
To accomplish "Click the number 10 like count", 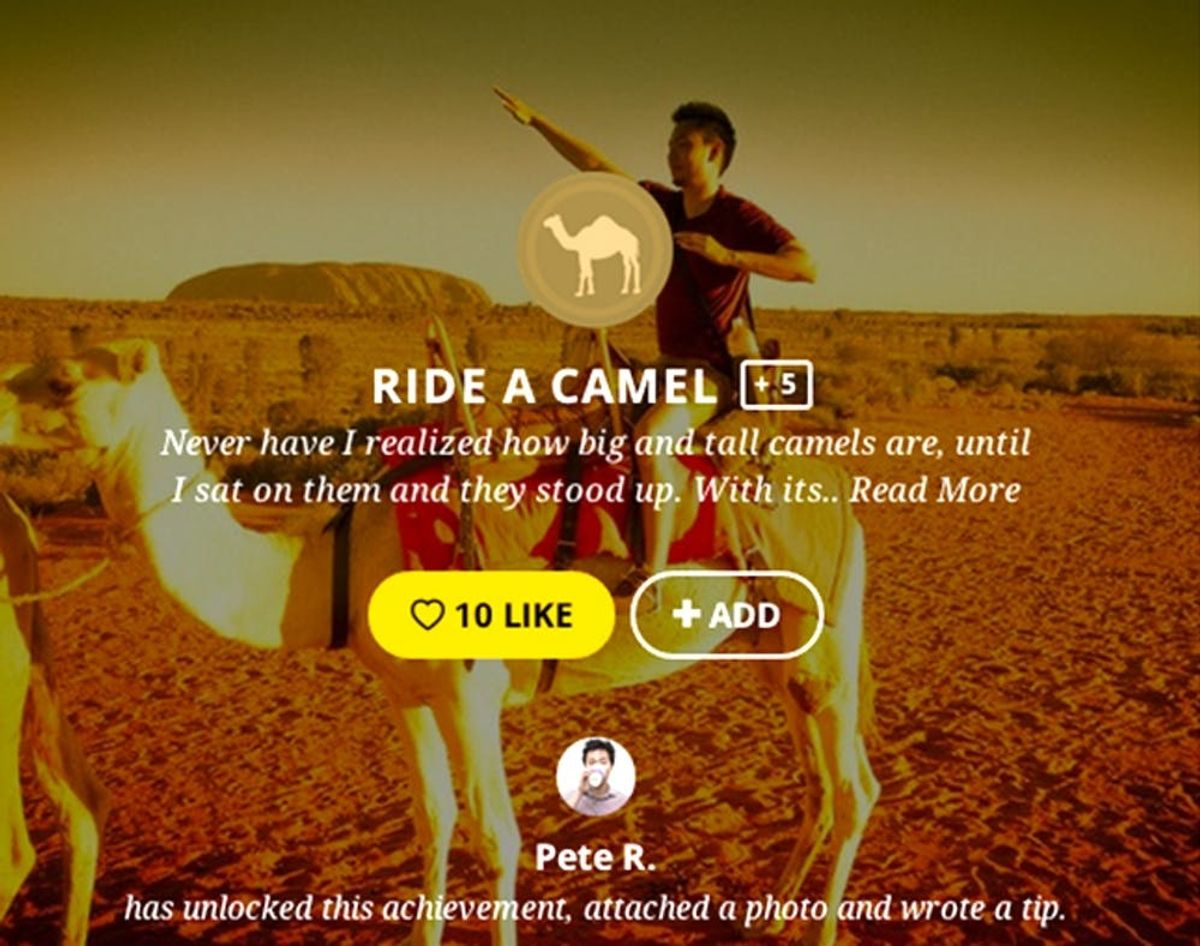I will [x=474, y=615].
